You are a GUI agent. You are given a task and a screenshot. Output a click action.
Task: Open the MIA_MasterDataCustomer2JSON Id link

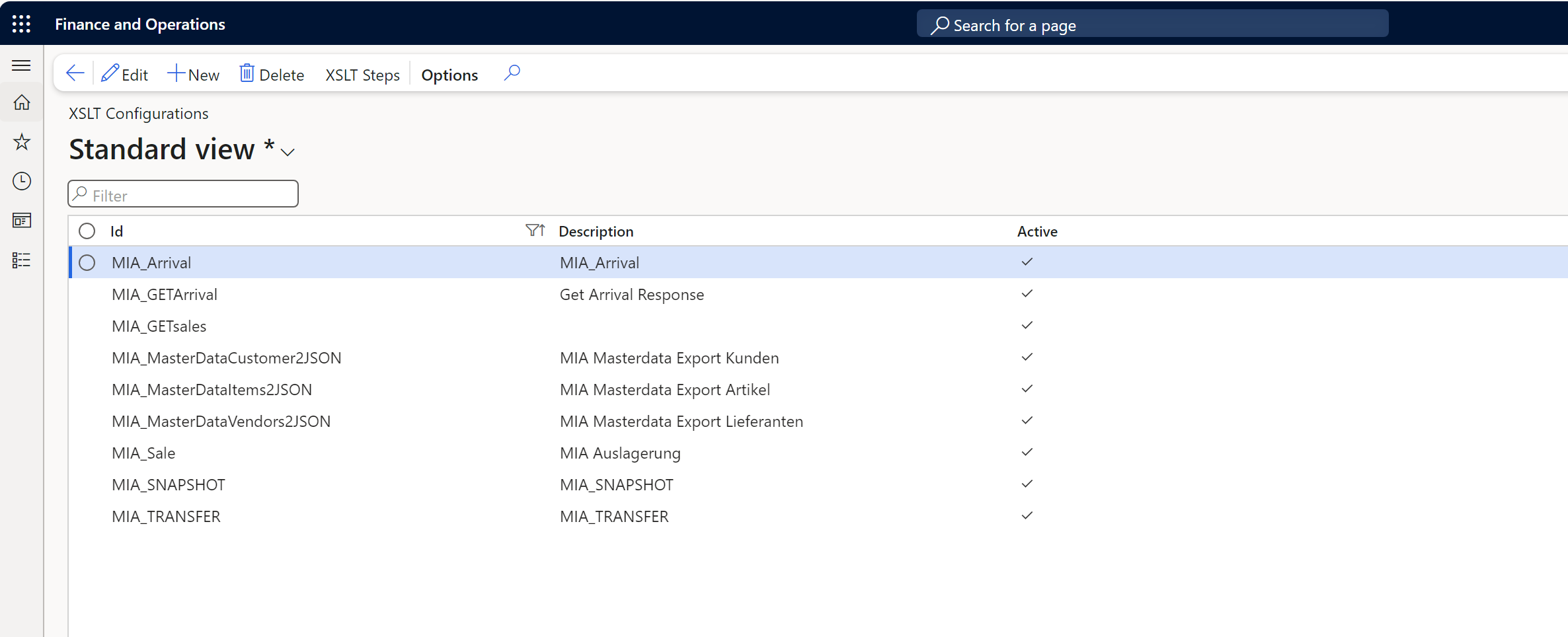[226, 358]
